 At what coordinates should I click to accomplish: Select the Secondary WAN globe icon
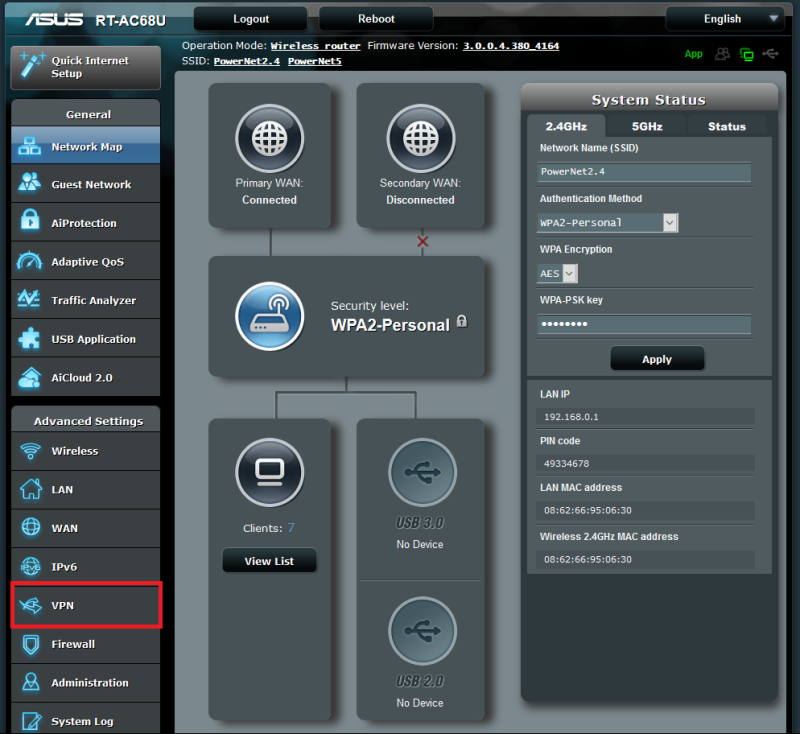(420, 138)
